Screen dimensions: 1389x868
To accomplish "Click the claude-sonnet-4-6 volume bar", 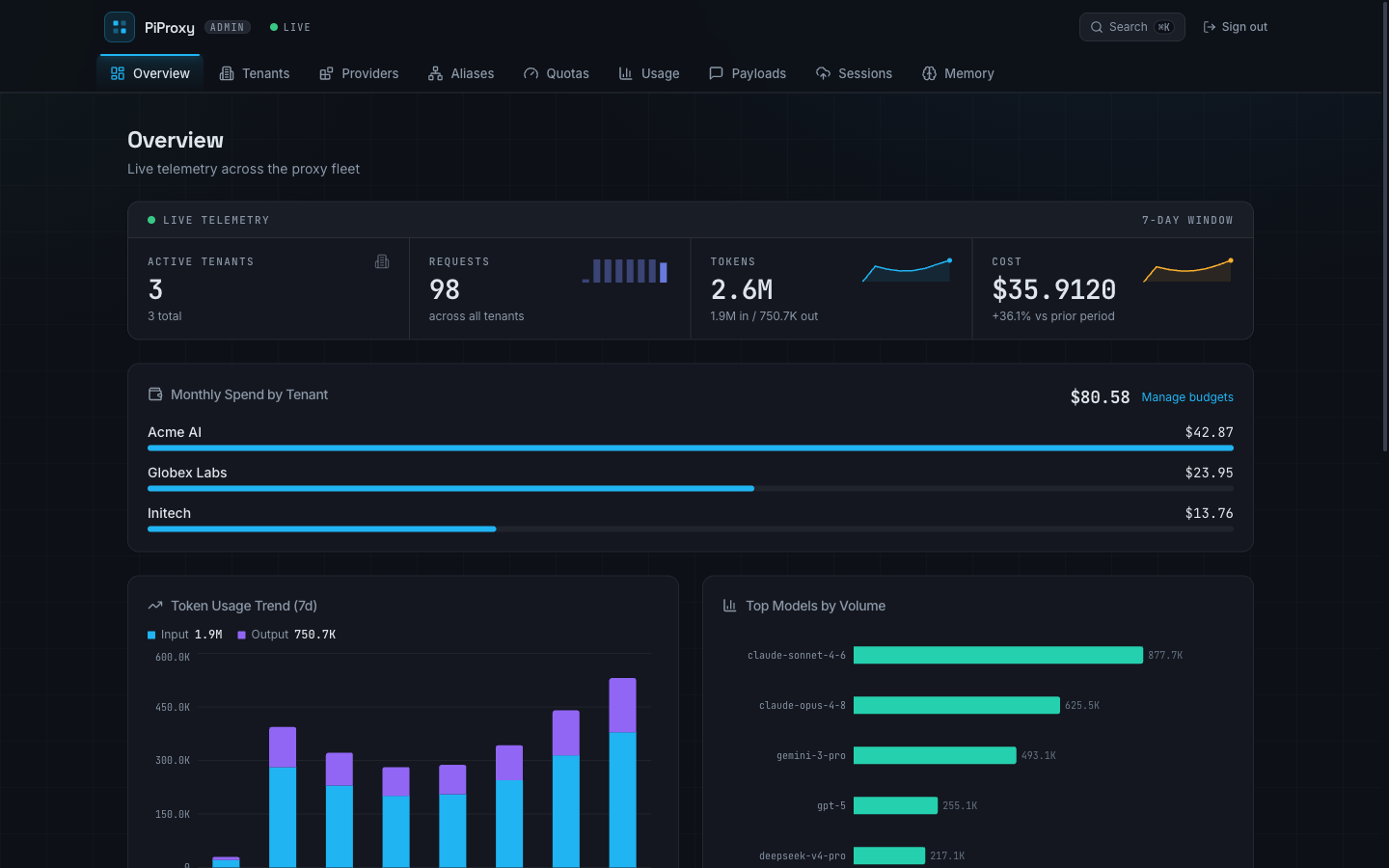I will (x=998, y=655).
